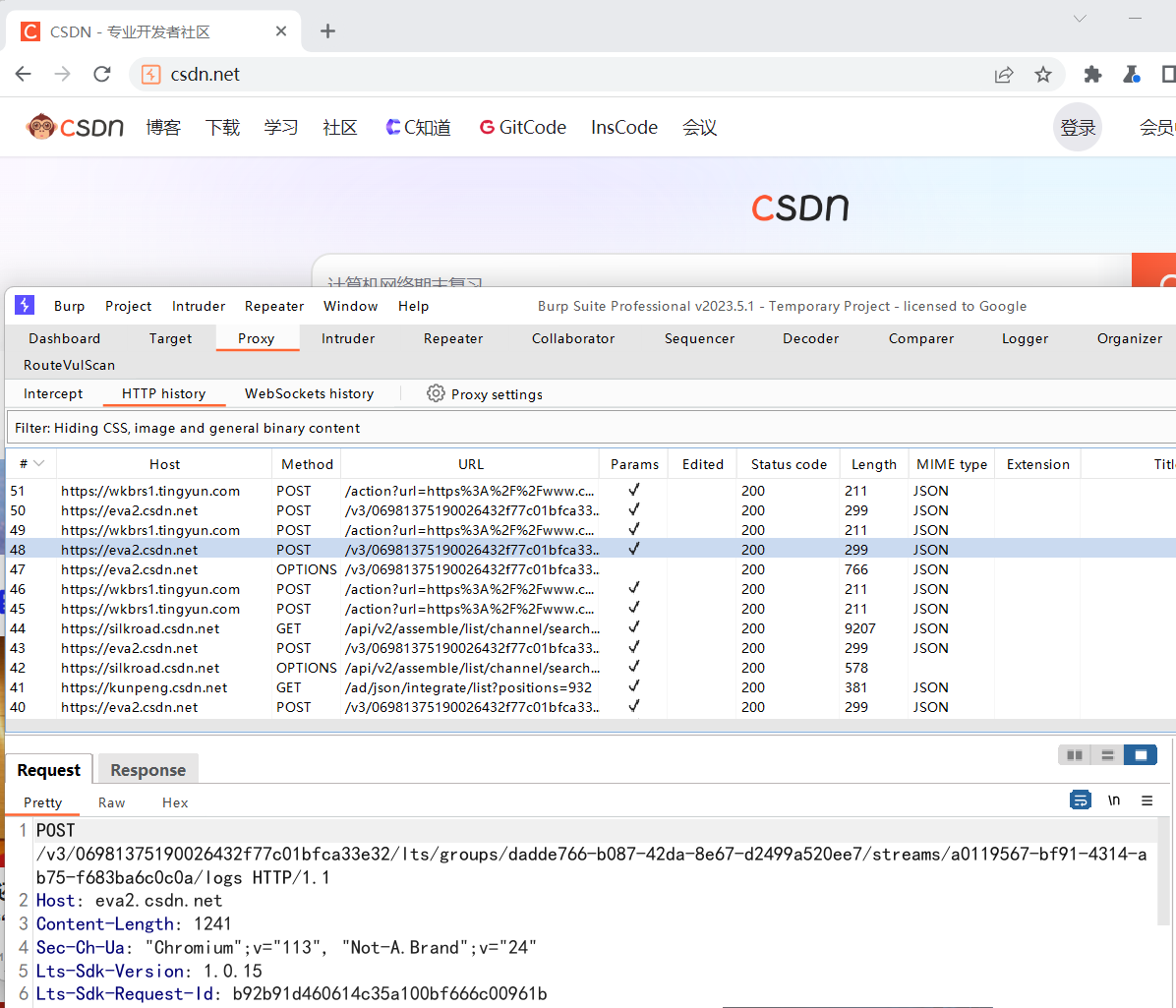Switch to the Sequencer tab
The image size is (1176, 1008).
[x=699, y=338]
